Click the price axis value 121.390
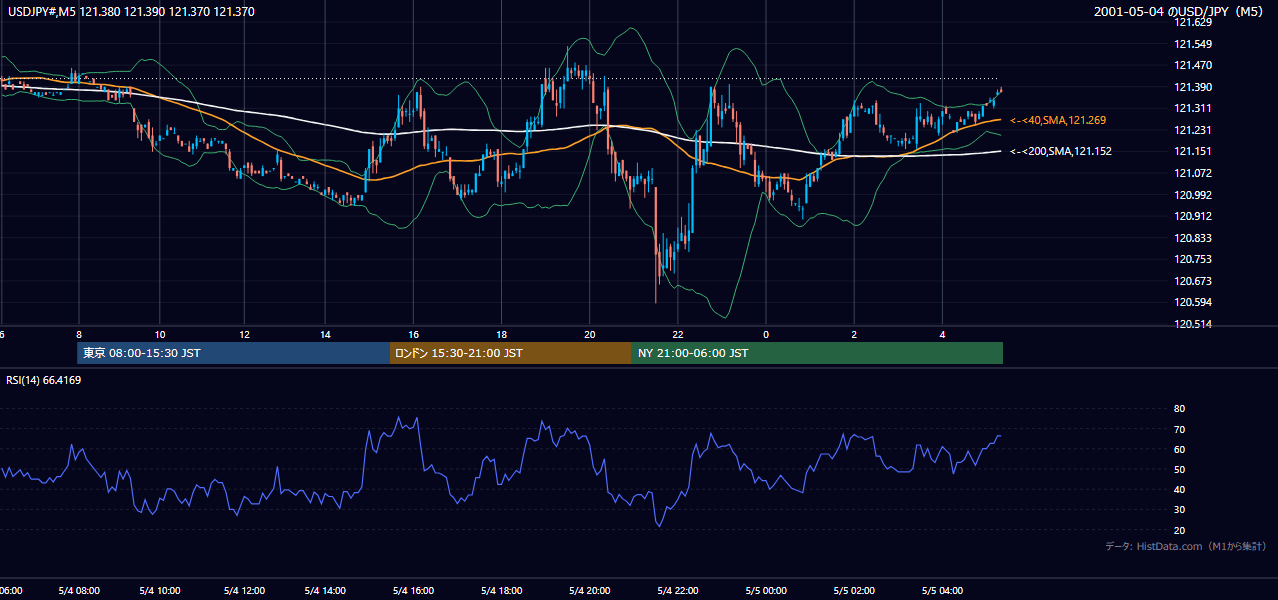The width and height of the screenshot is (1278, 600). [x=1192, y=88]
